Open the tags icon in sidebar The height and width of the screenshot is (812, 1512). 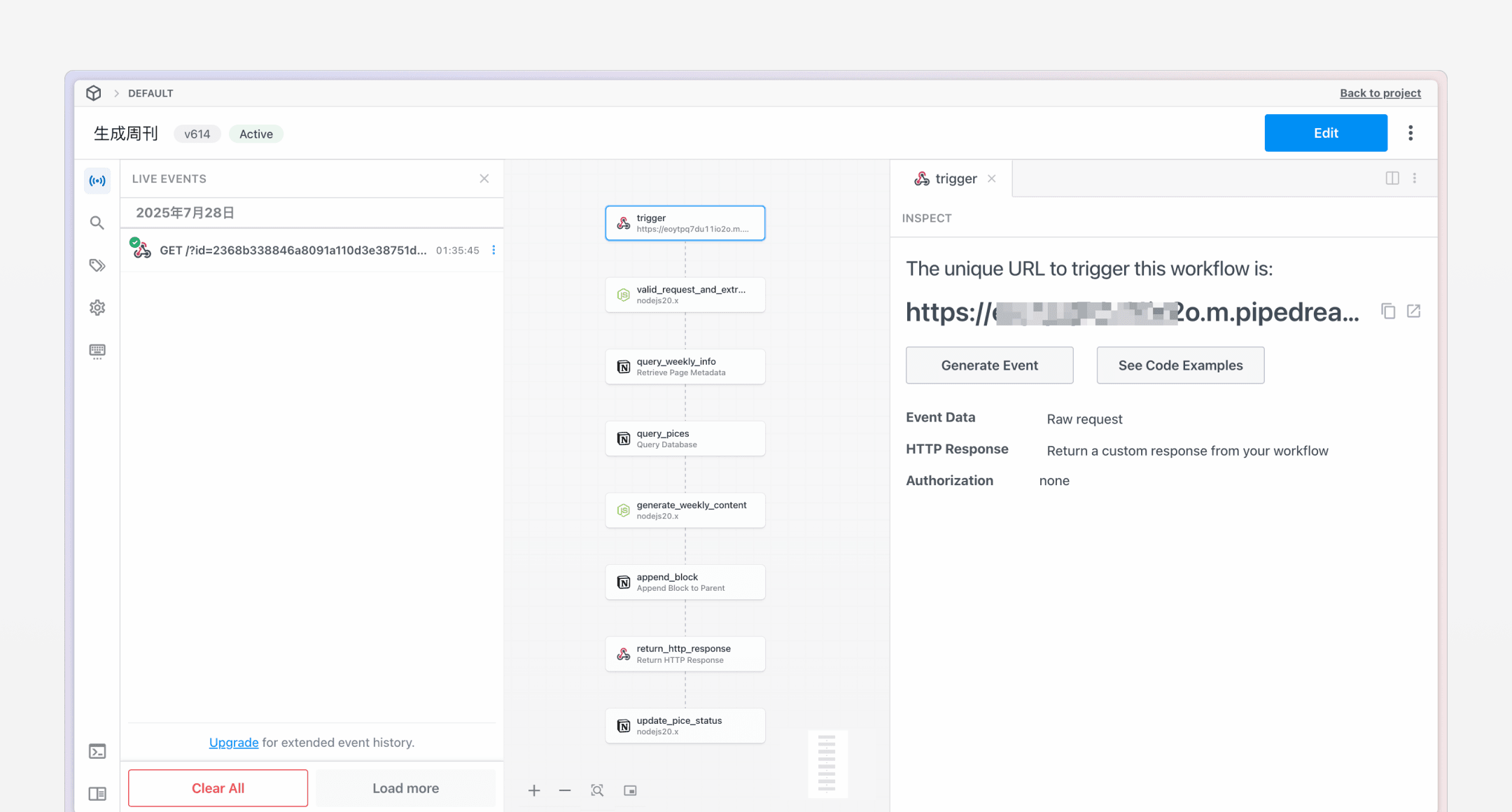(x=97, y=265)
